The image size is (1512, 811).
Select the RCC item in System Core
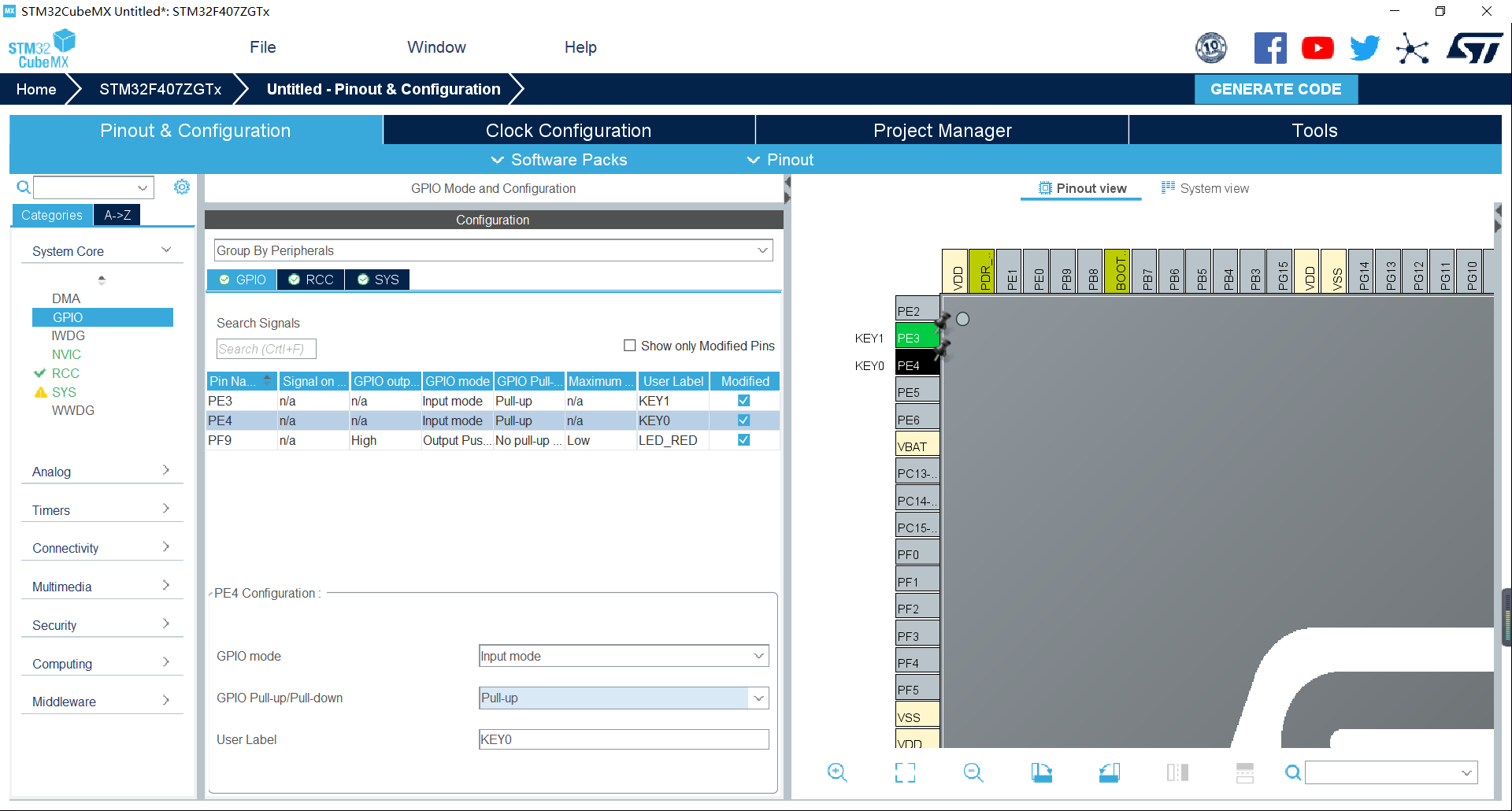pyautogui.click(x=65, y=373)
